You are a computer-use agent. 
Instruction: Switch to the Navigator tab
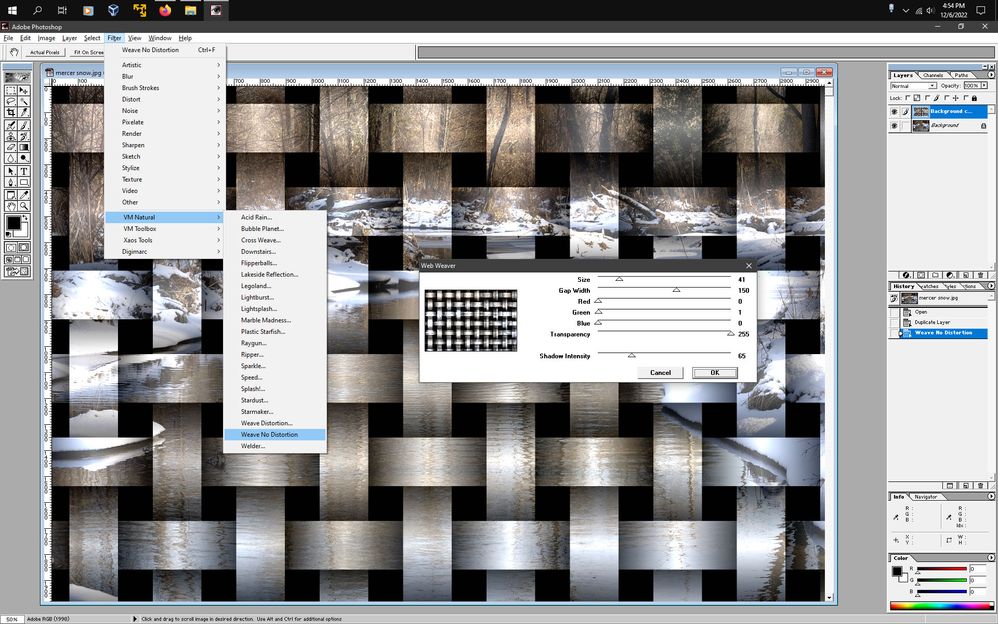pyautogui.click(x=926, y=497)
